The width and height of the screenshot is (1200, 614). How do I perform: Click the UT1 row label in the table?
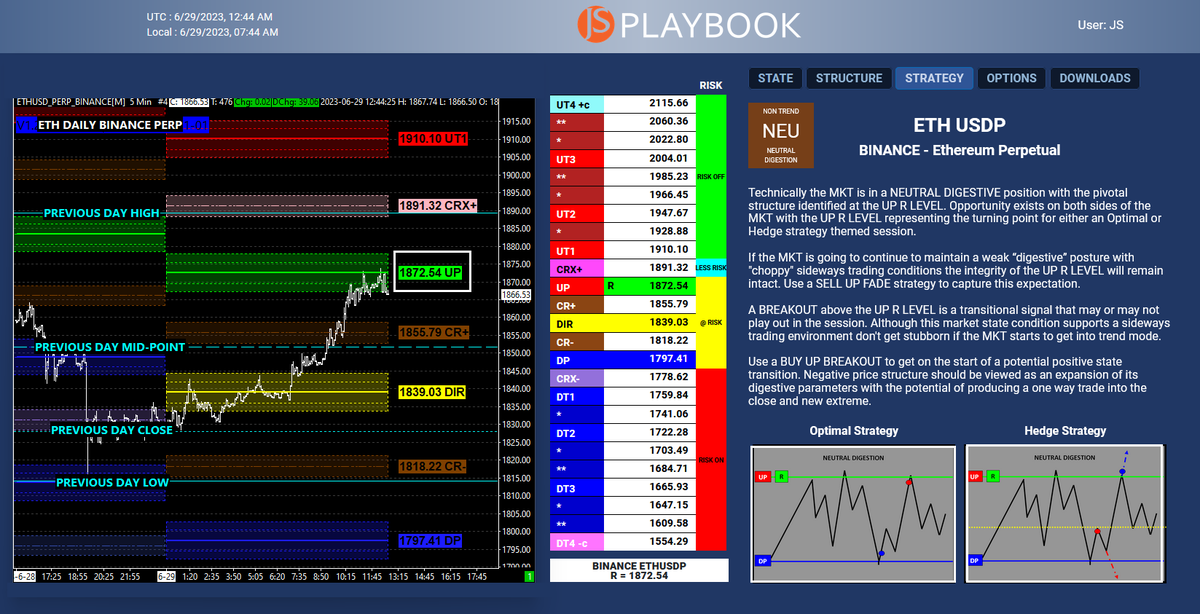578,249
